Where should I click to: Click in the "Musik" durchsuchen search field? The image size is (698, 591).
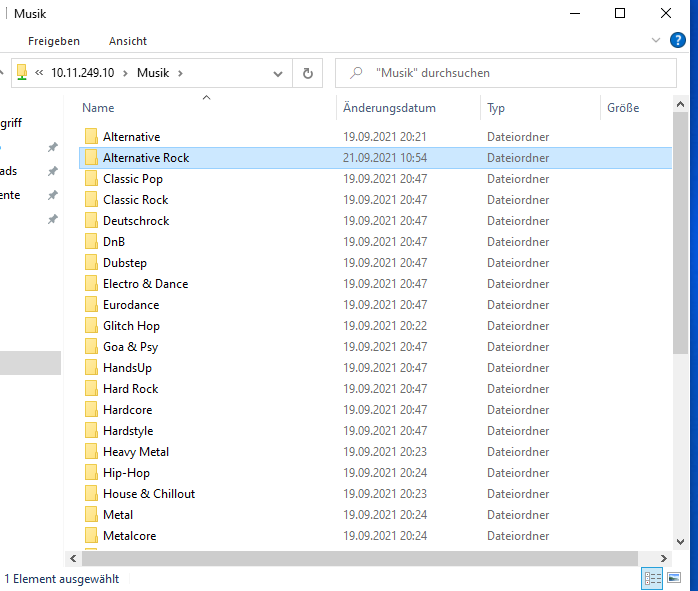pyautogui.click(x=506, y=73)
